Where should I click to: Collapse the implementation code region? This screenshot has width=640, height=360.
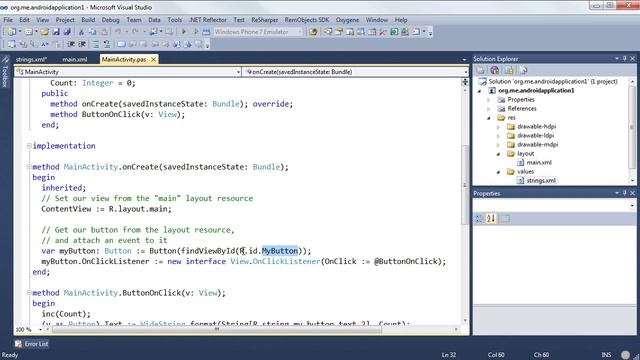coord(29,146)
